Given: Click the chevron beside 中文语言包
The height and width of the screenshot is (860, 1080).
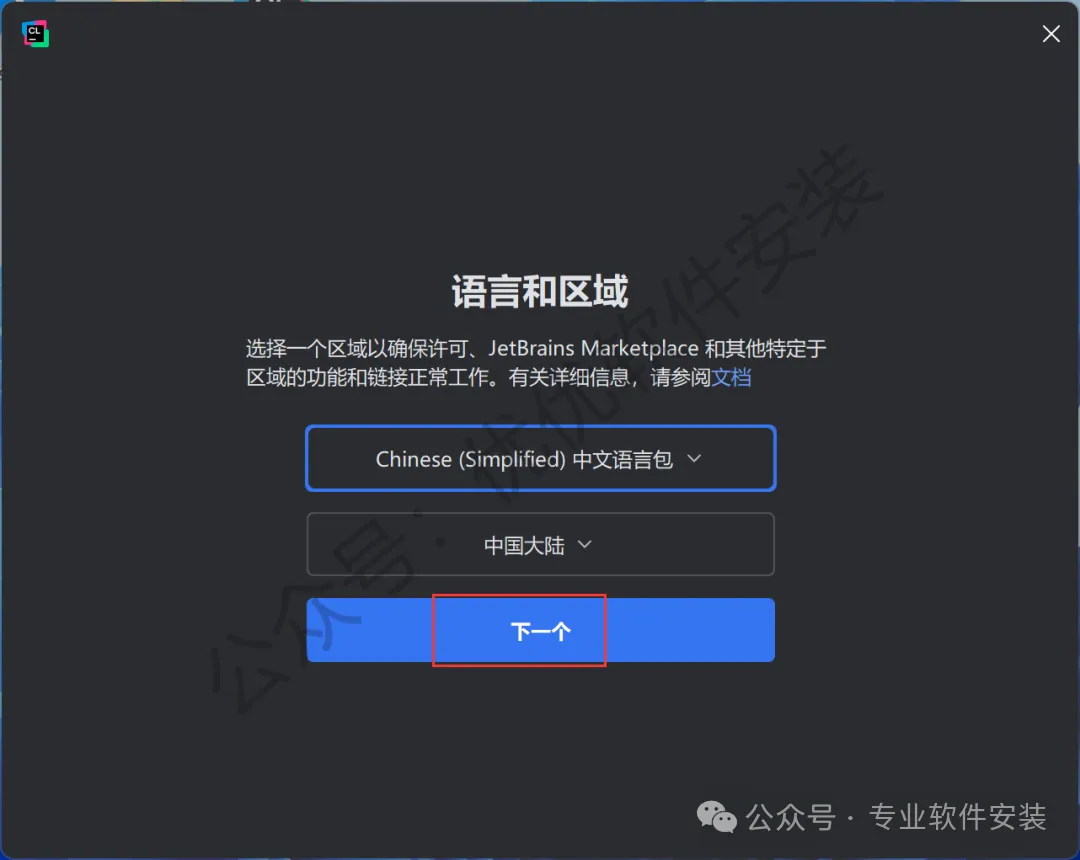Looking at the screenshot, I should (694, 458).
